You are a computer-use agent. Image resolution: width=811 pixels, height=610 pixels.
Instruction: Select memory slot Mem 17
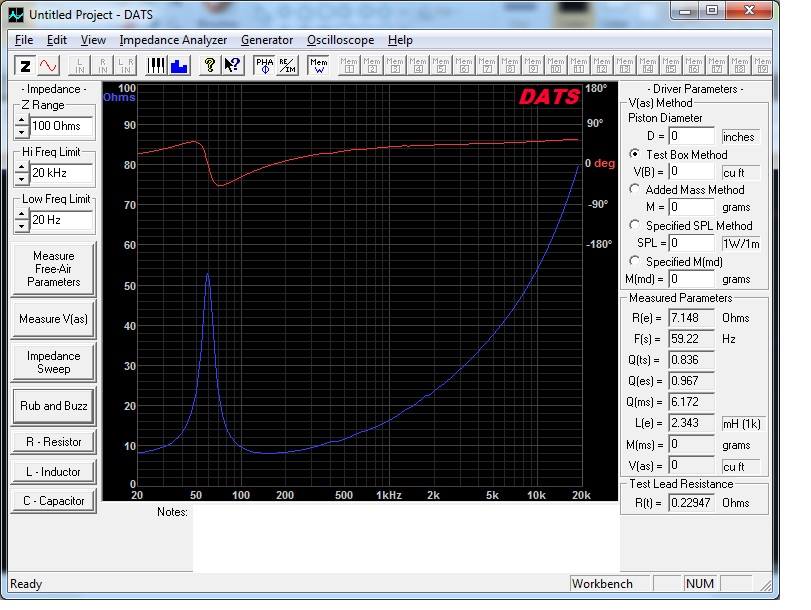(717, 66)
